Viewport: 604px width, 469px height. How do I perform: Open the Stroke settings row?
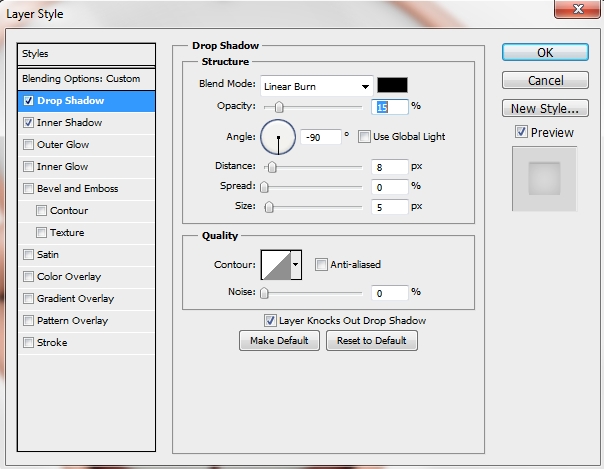click(x=86, y=343)
